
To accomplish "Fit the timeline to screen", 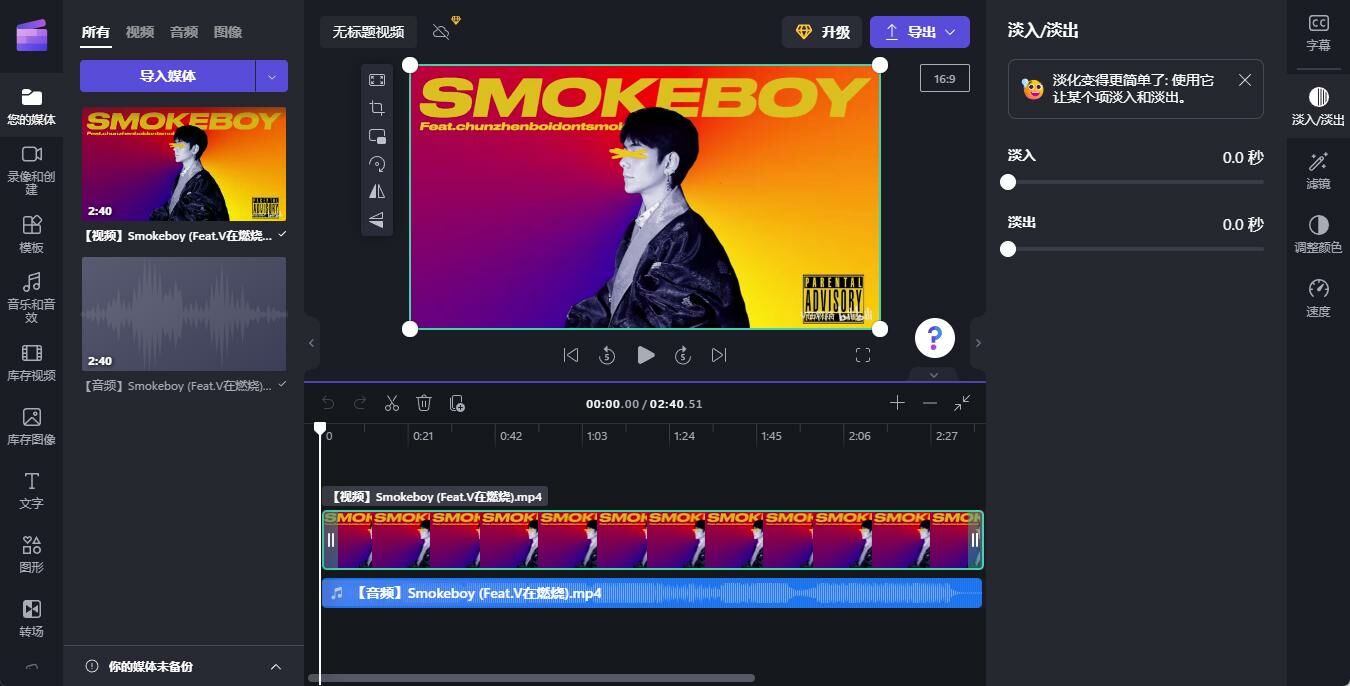I will pos(962,402).
